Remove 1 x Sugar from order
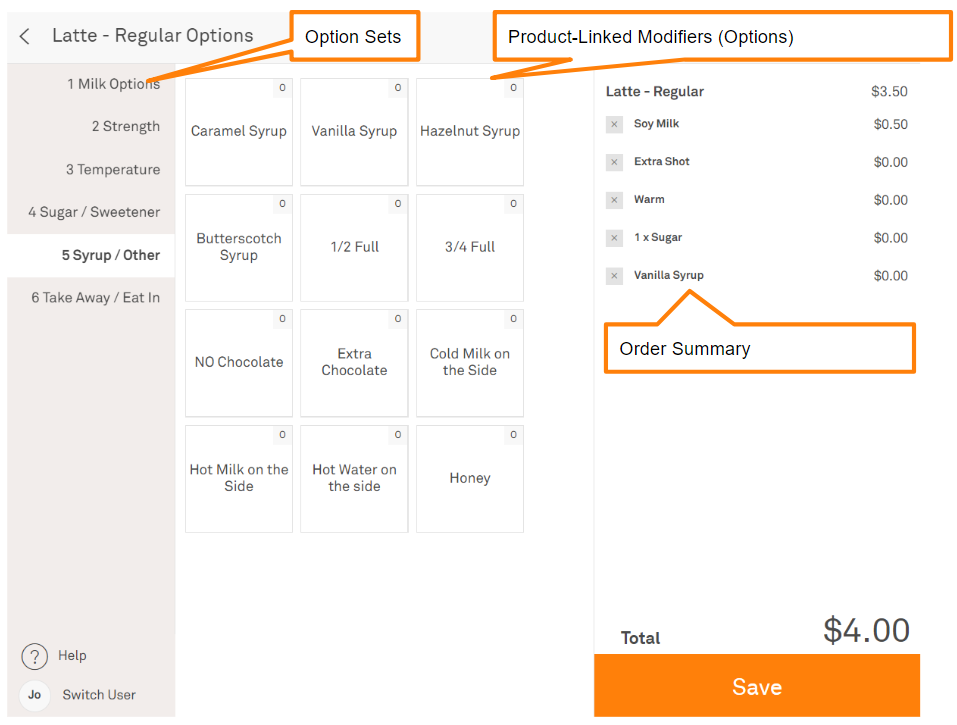This screenshot has width=957, height=725. coord(614,238)
